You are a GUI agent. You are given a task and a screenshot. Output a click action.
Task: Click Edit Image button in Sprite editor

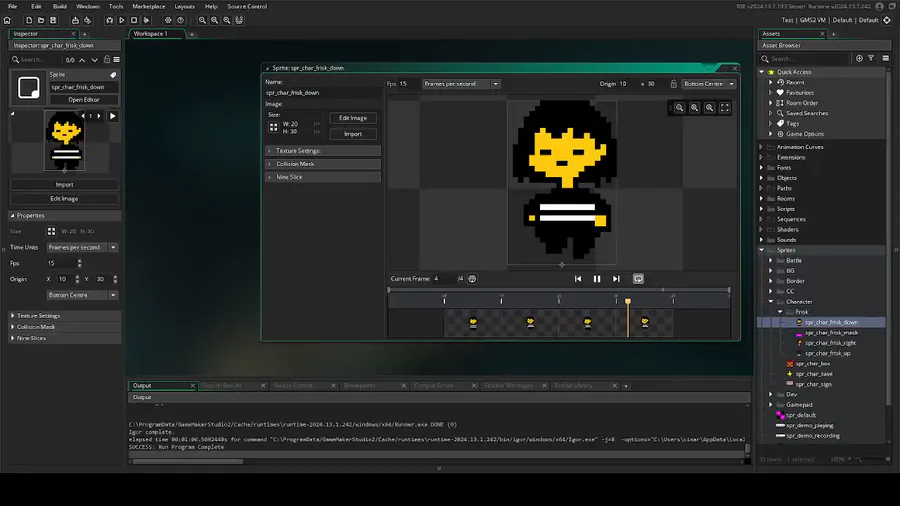coord(353,118)
